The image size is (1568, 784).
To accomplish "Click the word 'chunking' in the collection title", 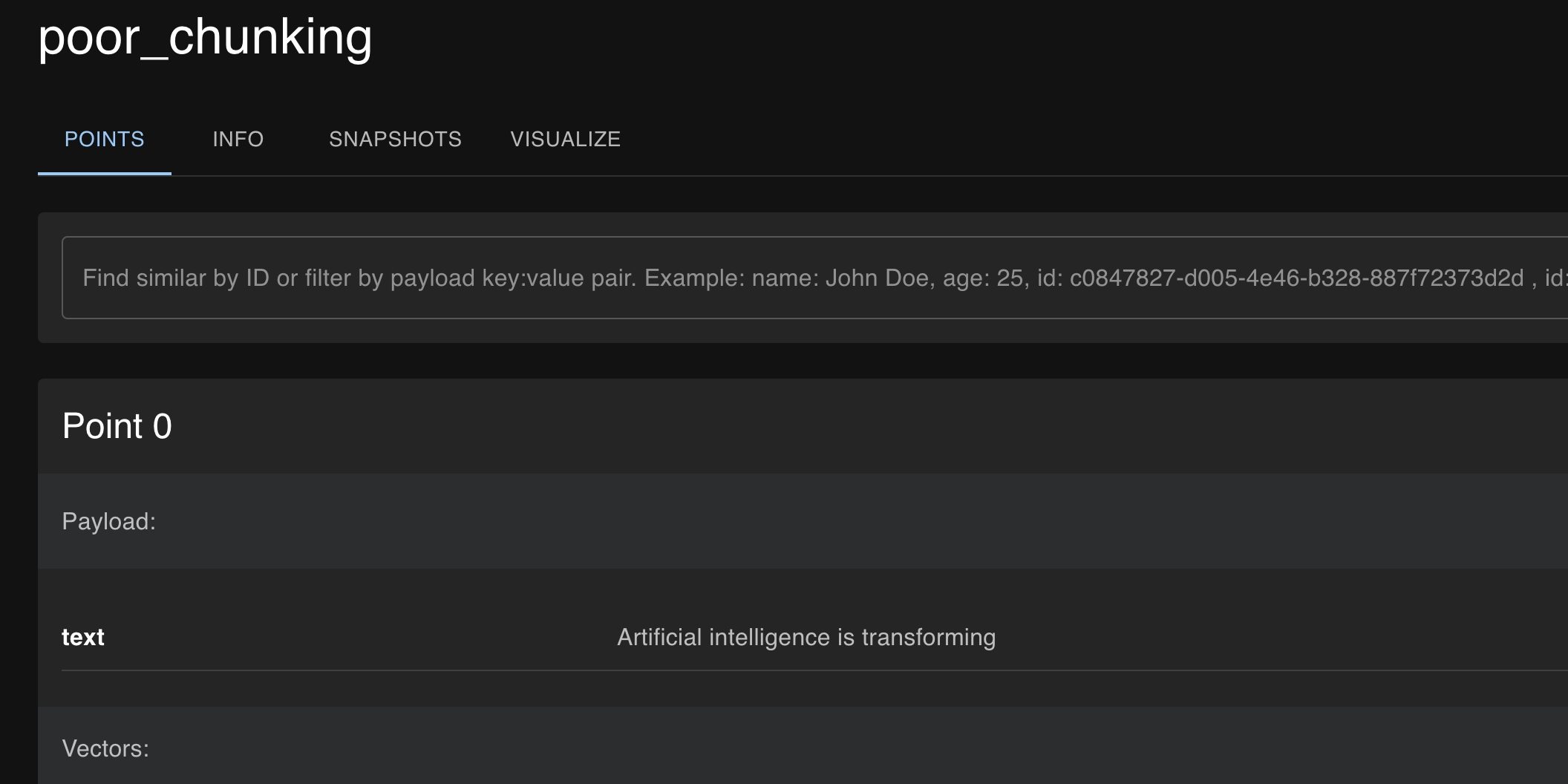I will point(270,37).
